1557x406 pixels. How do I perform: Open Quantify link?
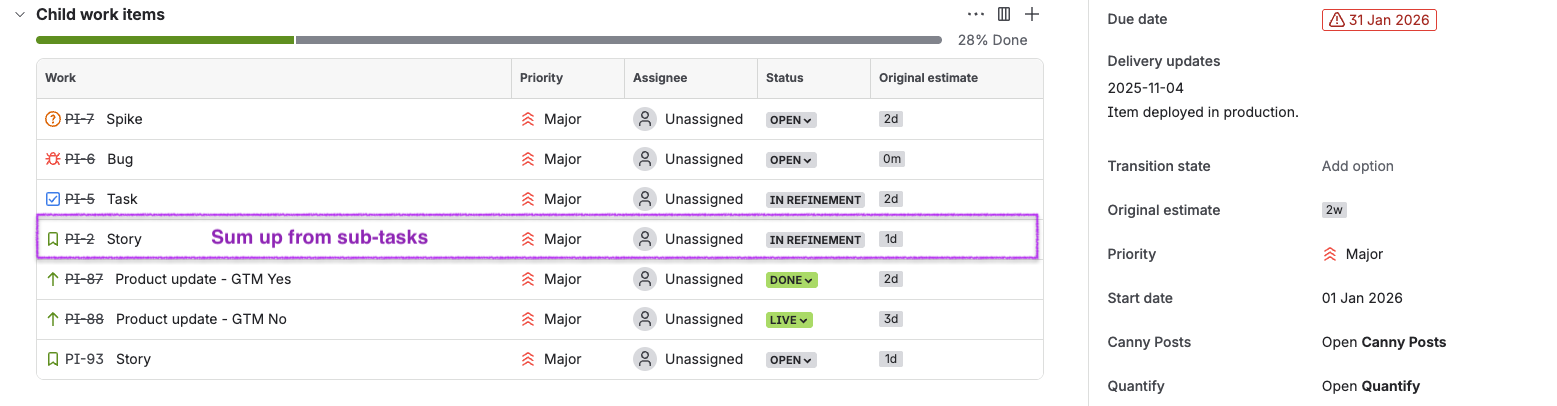pyautogui.click(x=1371, y=386)
